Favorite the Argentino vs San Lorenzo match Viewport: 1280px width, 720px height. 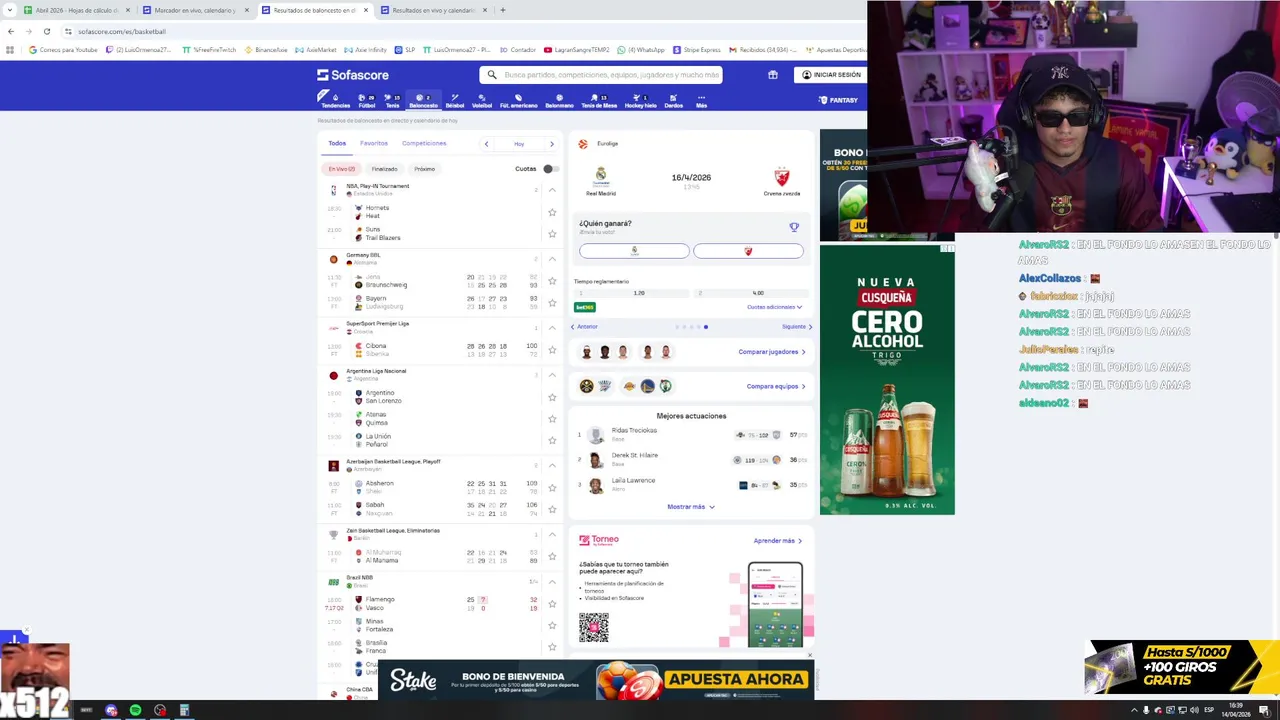coord(552,397)
